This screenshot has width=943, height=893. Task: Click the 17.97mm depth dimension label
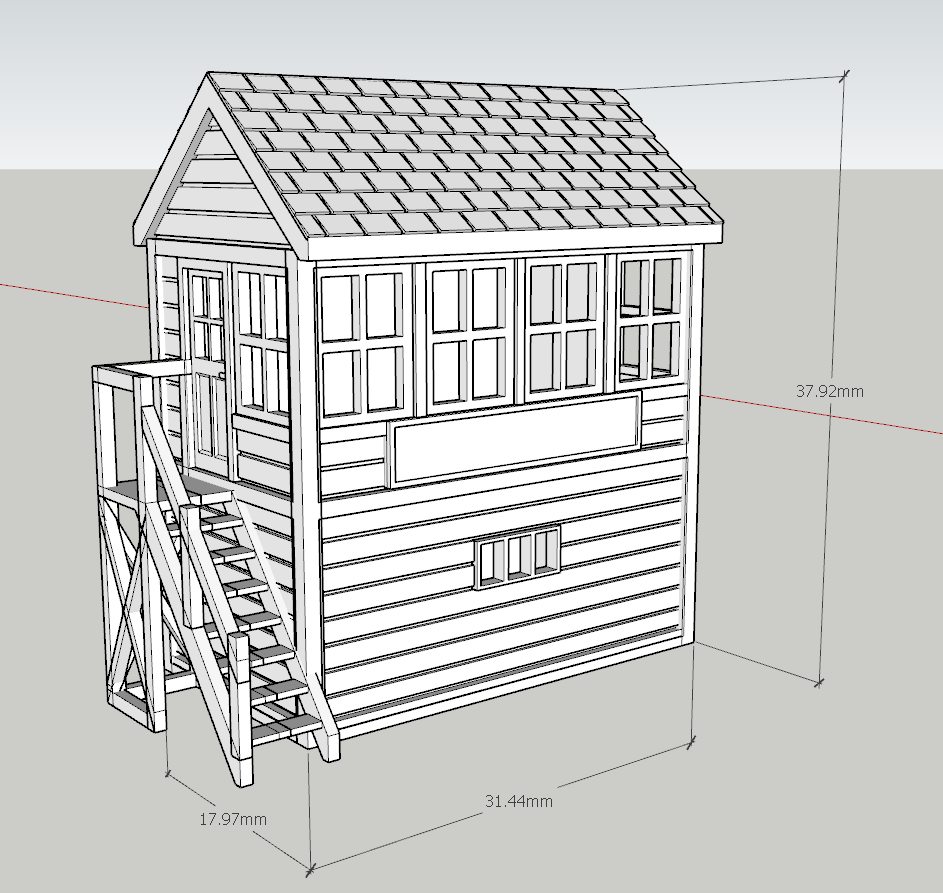[232, 818]
